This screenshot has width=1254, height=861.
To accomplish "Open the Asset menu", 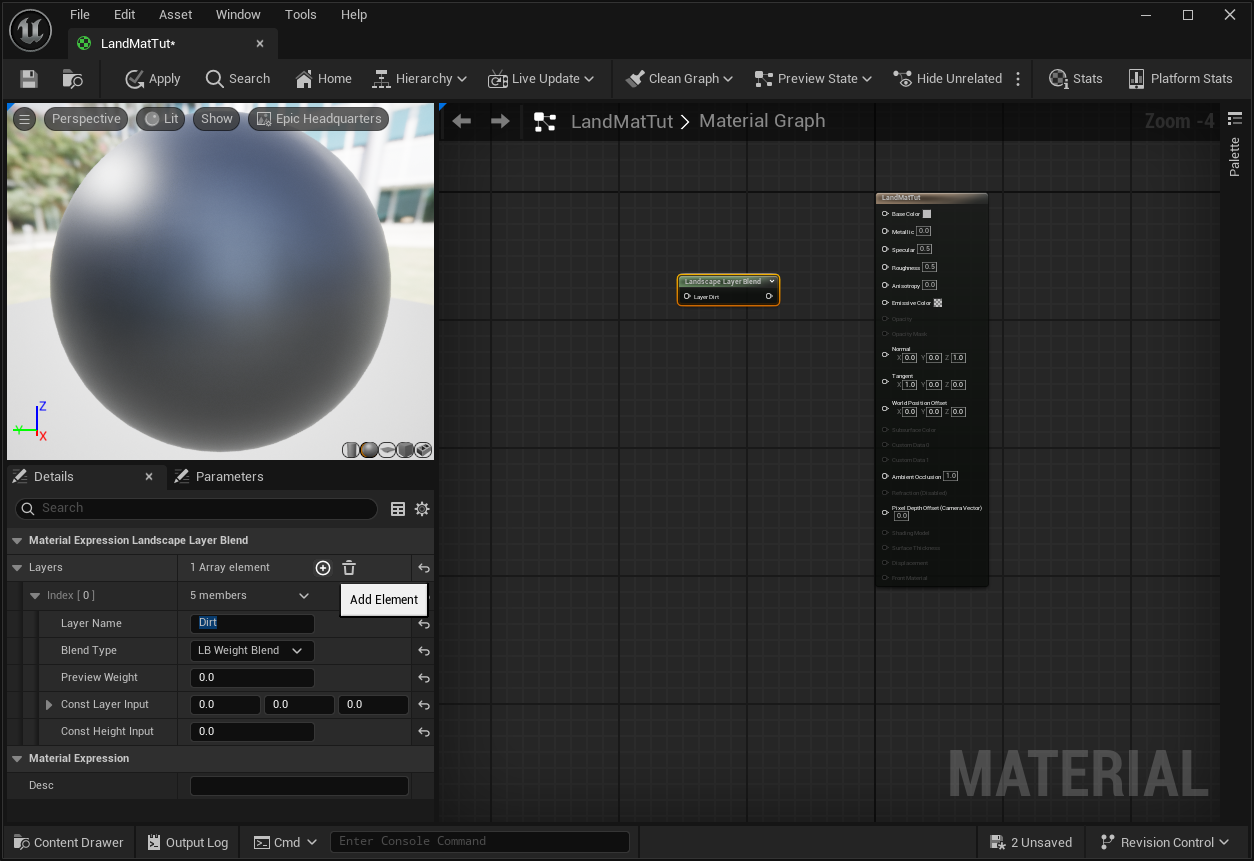I will point(176,15).
